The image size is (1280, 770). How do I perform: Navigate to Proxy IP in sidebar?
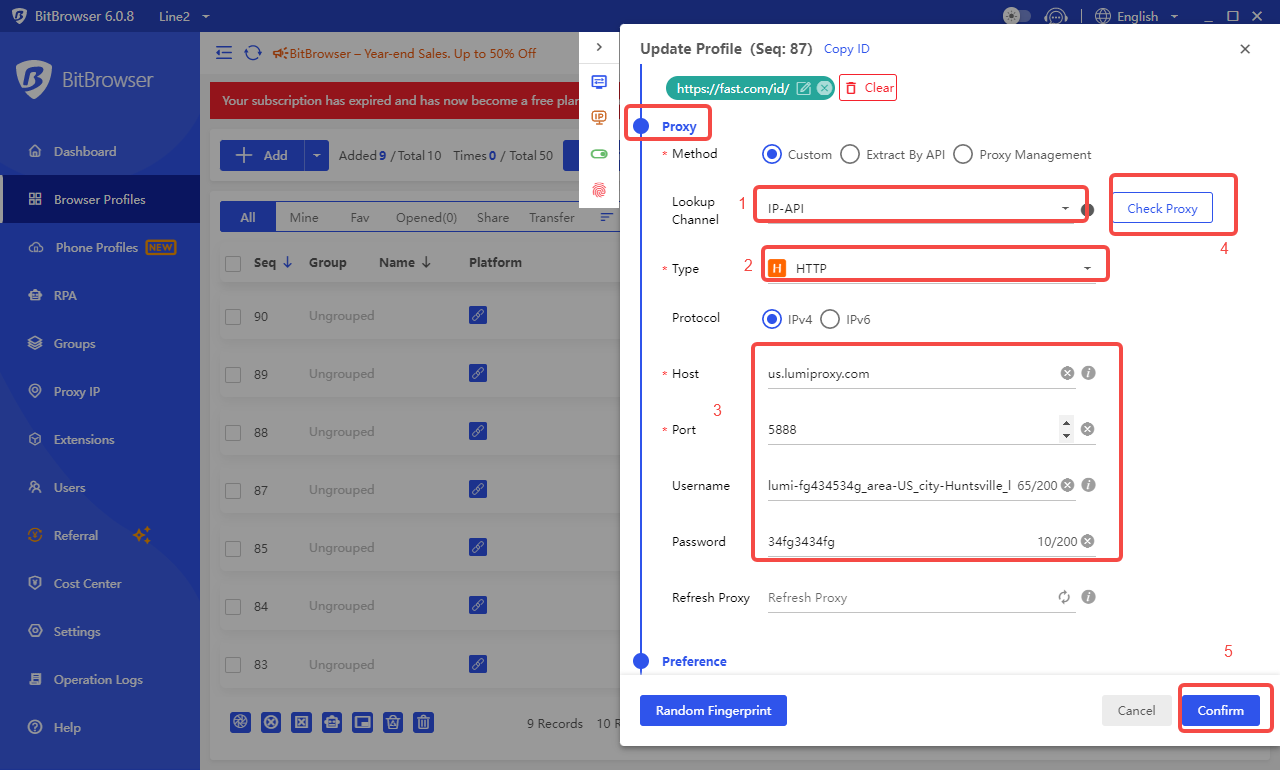100,392
